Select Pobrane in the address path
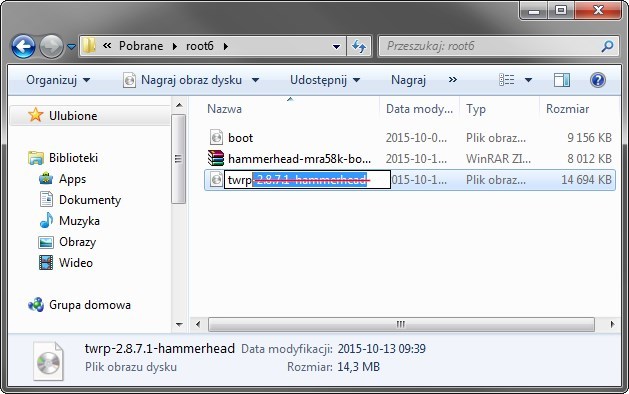The height and width of the screenshot is (394, 629). 141,46
